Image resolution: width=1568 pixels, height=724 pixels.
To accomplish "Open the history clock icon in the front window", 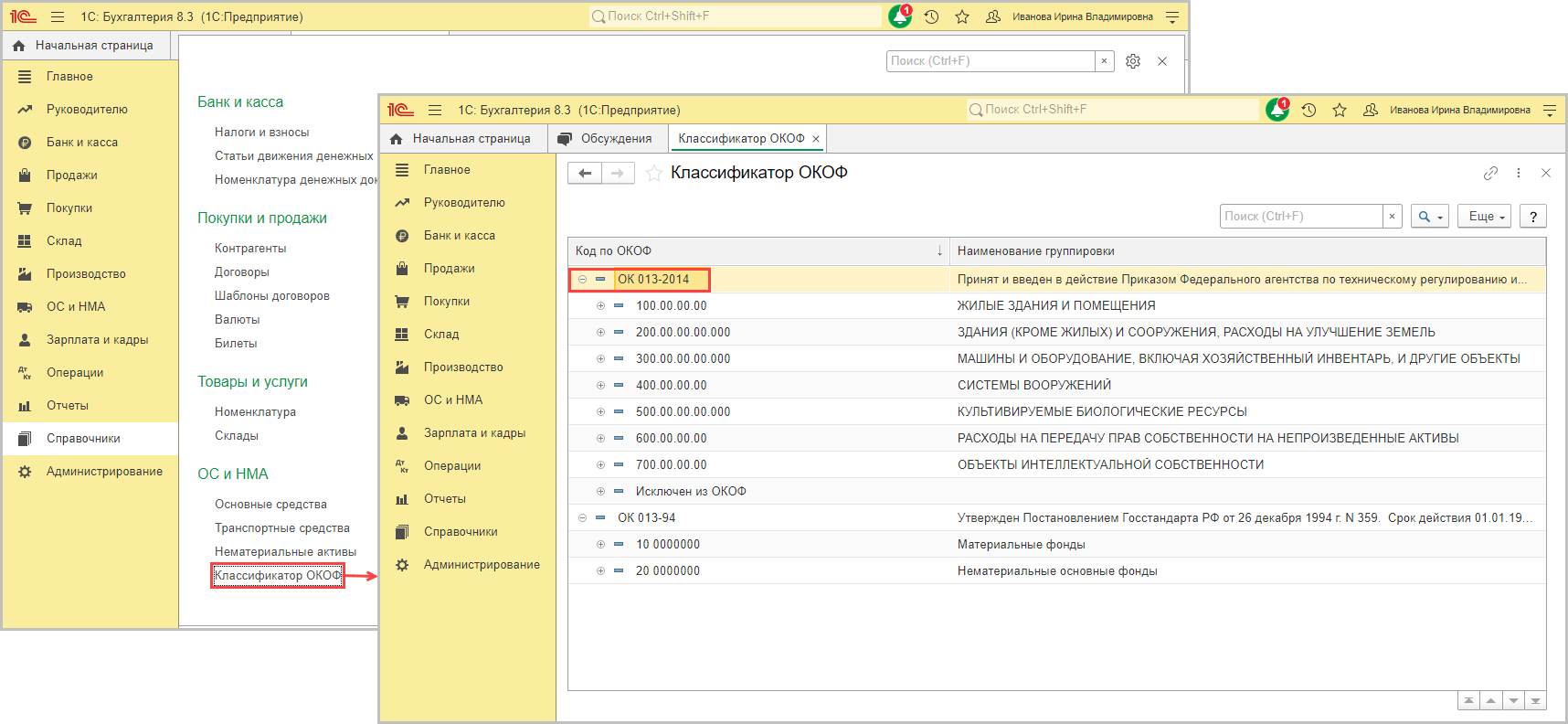I will point(1308,111).
